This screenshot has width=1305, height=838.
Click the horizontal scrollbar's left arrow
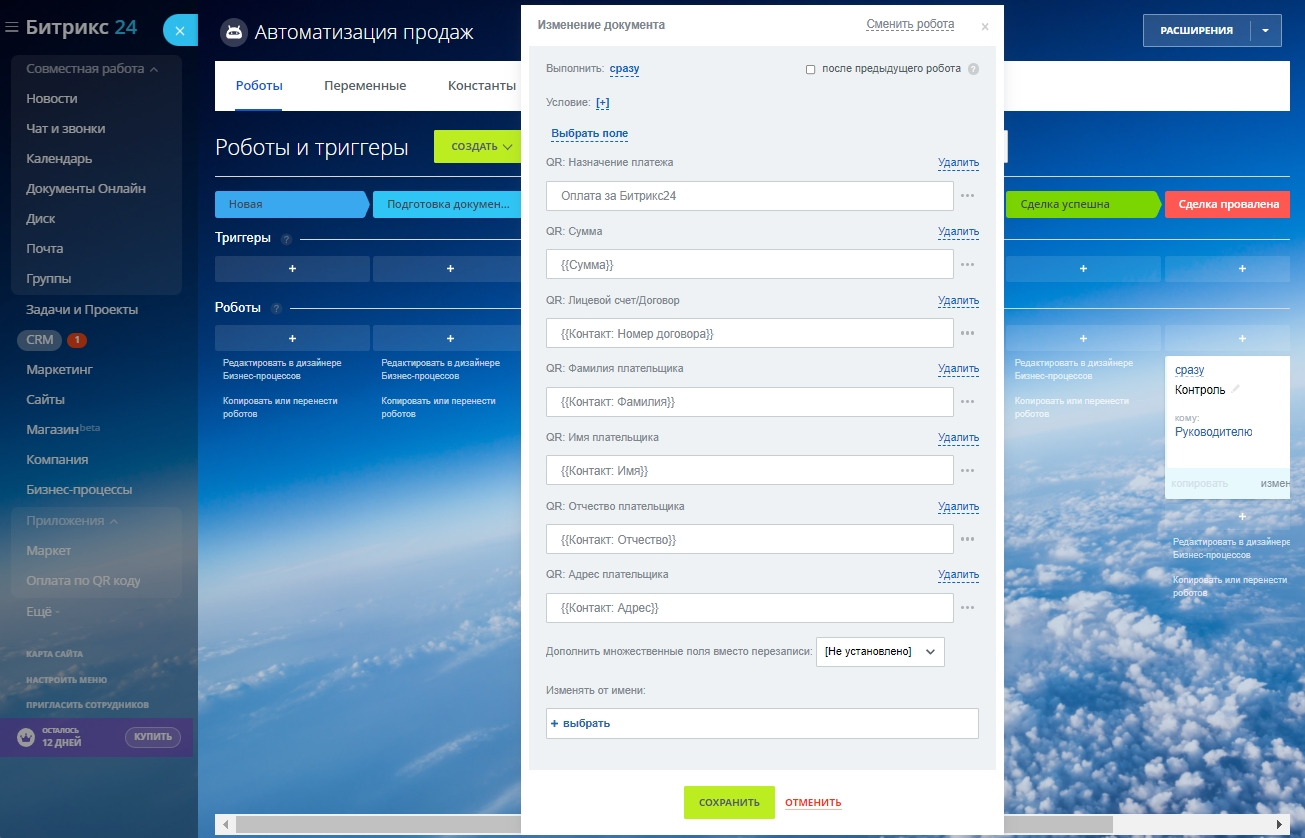[225, 824]
